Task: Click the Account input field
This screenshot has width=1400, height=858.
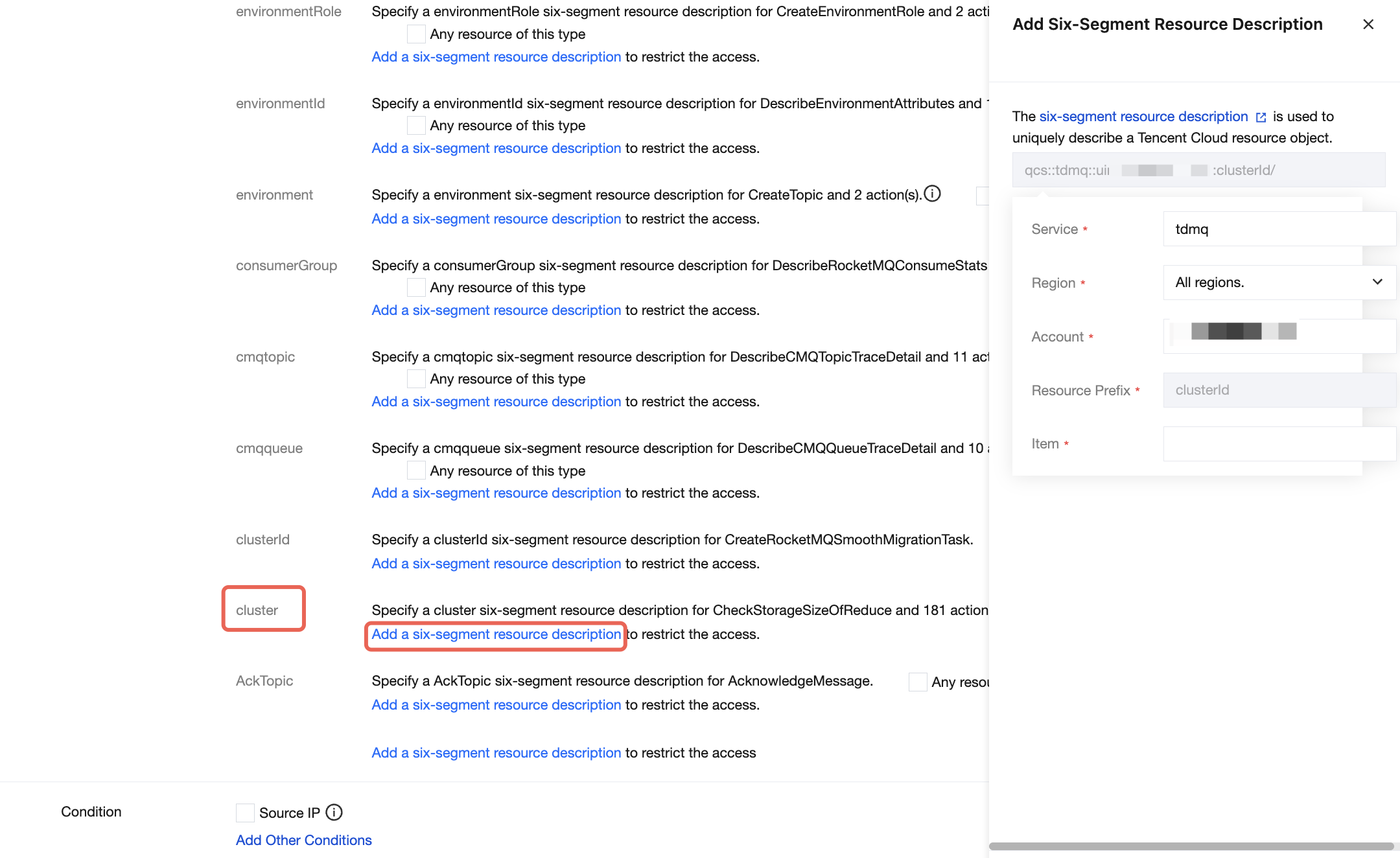Action: [1342, 336]
